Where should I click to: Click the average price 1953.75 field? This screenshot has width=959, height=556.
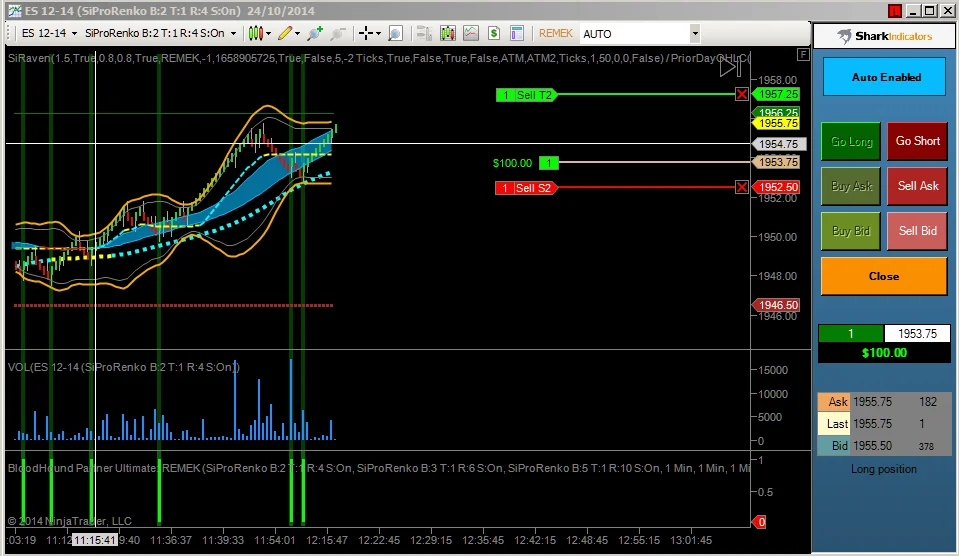tap(917, 333)
